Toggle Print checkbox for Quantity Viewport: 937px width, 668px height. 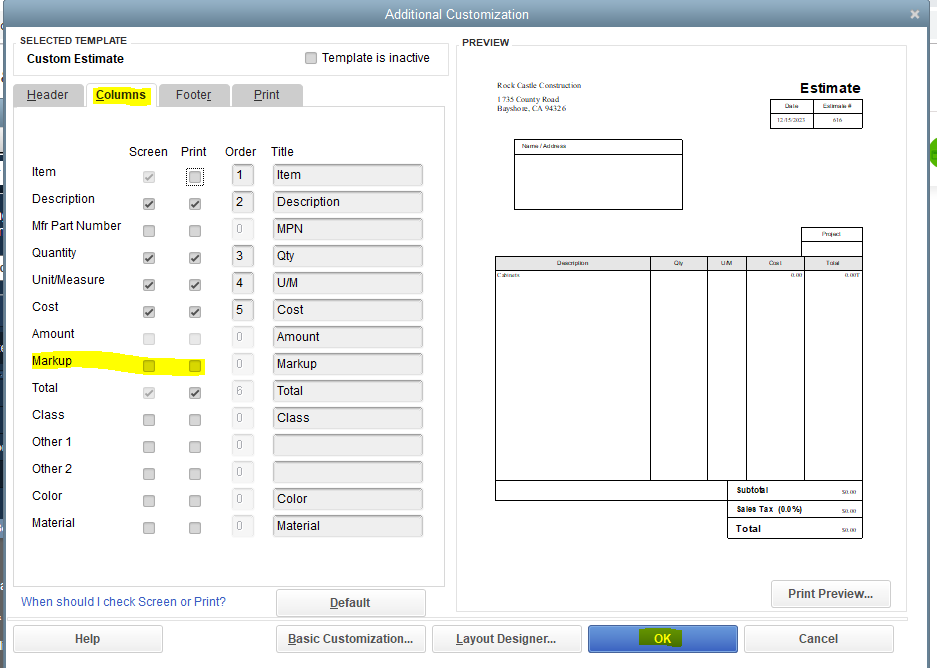tap(195, 258)
